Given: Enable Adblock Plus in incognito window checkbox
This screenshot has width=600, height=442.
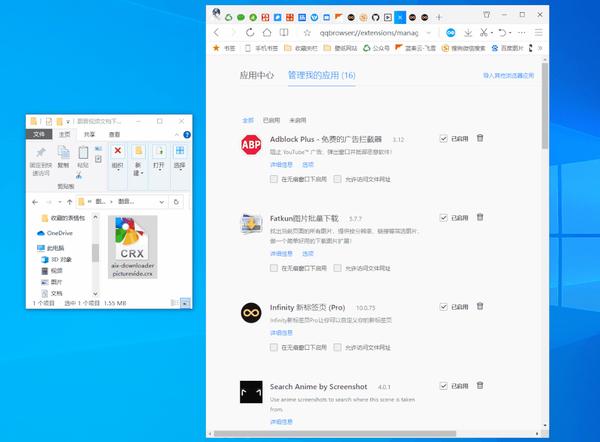Looking at the screenshot, I should pos(274,179).
